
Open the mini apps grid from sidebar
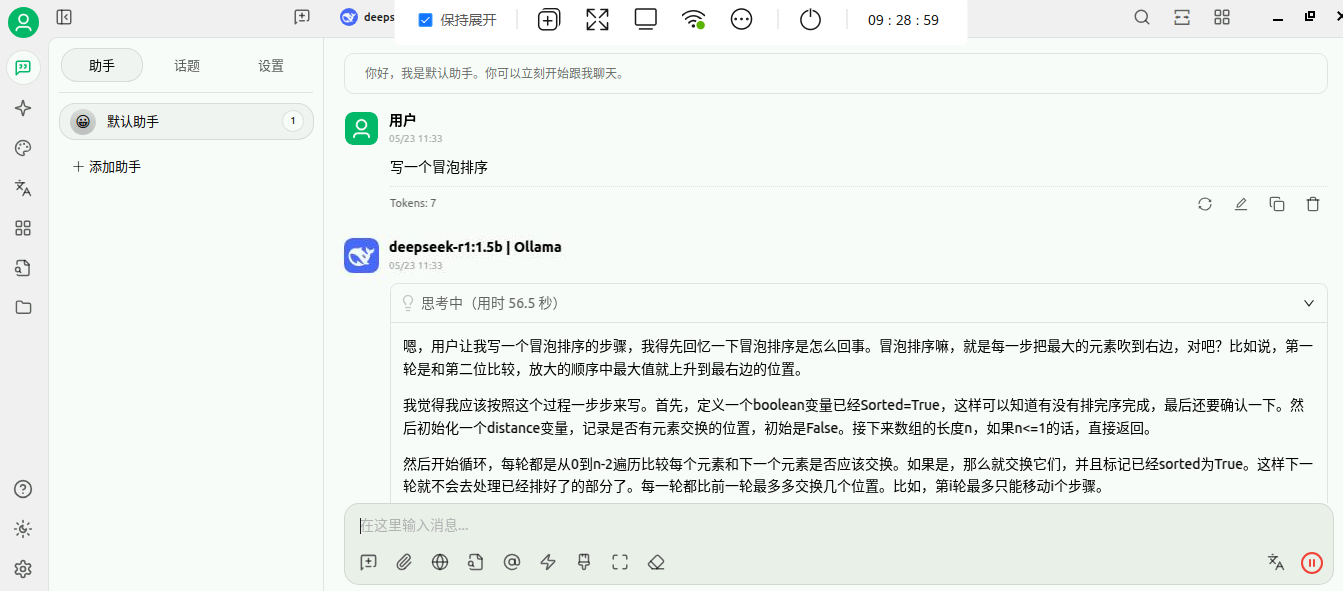click(x=23, y=228)
